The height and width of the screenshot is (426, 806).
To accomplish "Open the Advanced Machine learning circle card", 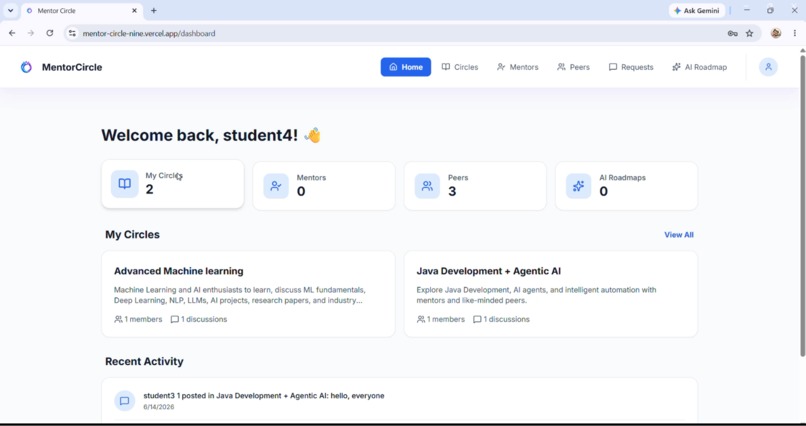I will pyautogui.click(x=248, y=294).
